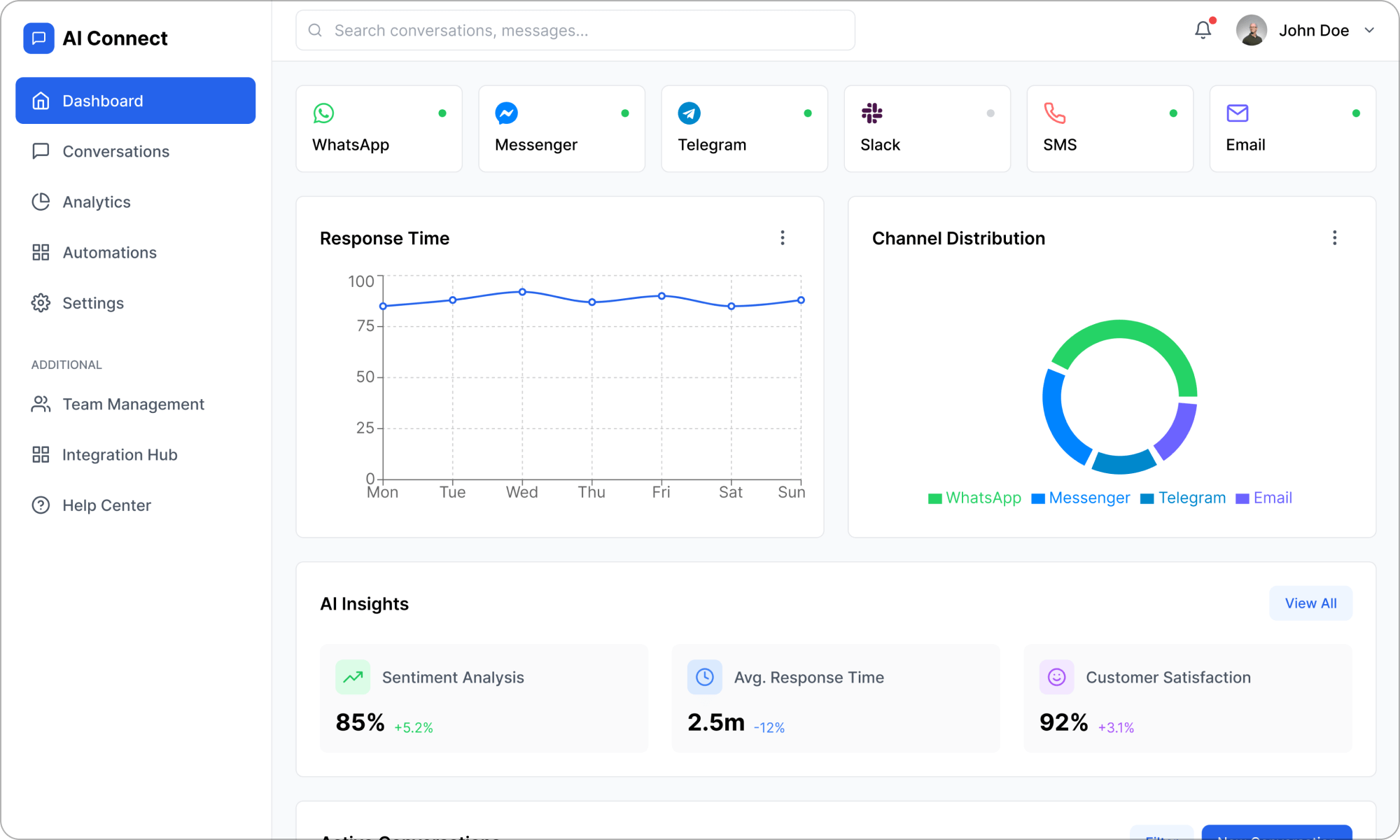Image resolution: width=1400 pixels, height=840 pixels.
Task: Toggle Email channel status indicator
Action: [x=1356, y=113]
